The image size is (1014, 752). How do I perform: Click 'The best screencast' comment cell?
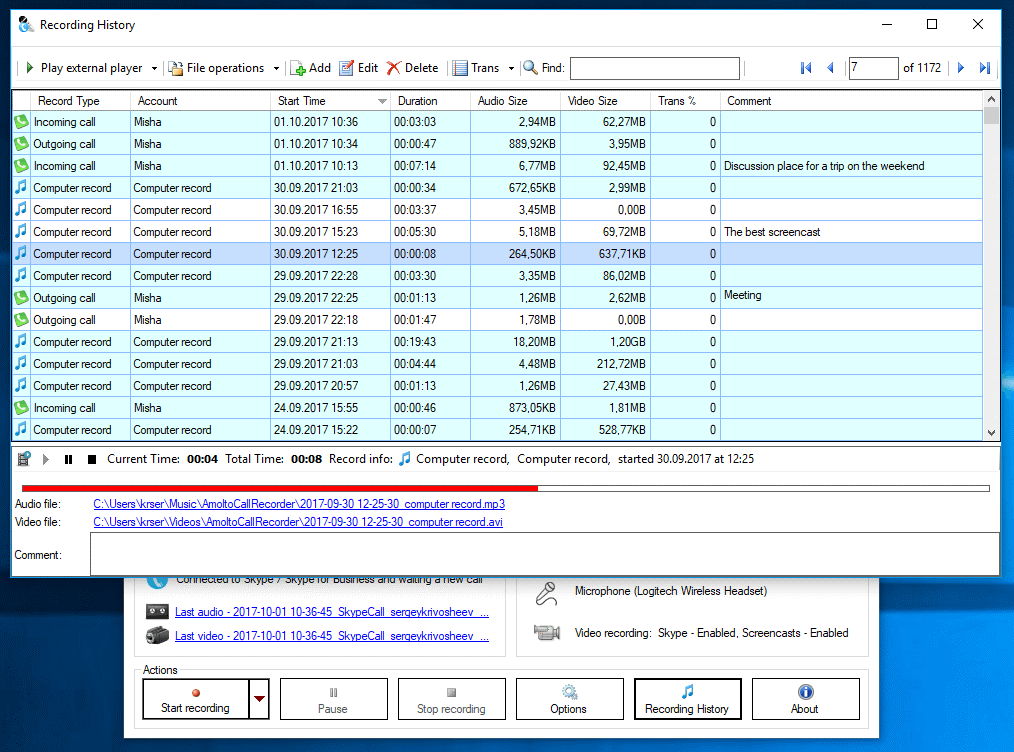point(851,232)
